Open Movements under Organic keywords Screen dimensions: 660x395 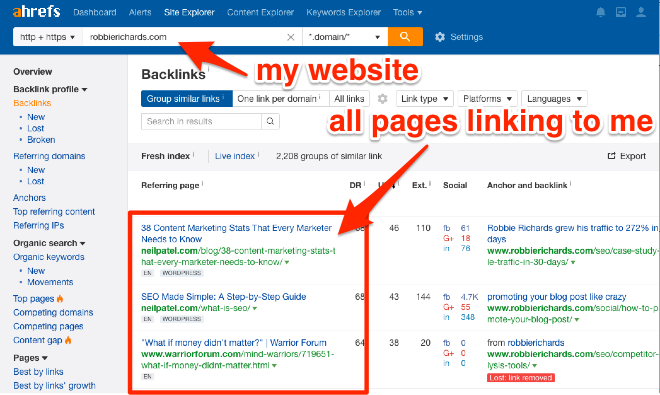click(x=50, y=282)
